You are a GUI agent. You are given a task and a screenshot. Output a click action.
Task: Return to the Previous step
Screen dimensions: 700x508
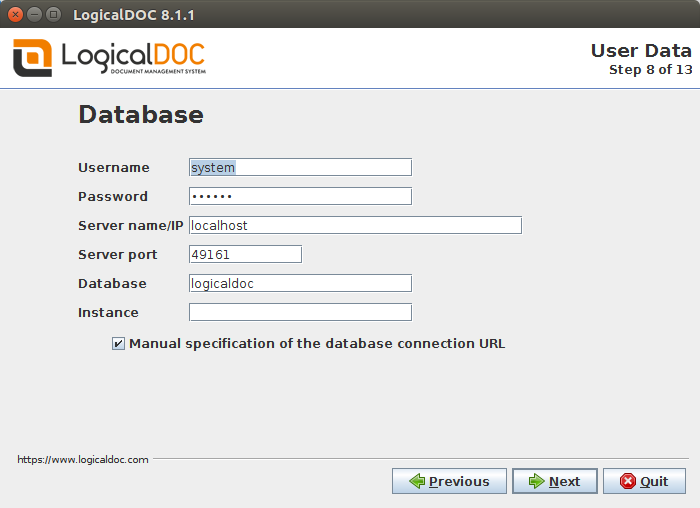tap(449, 481)
